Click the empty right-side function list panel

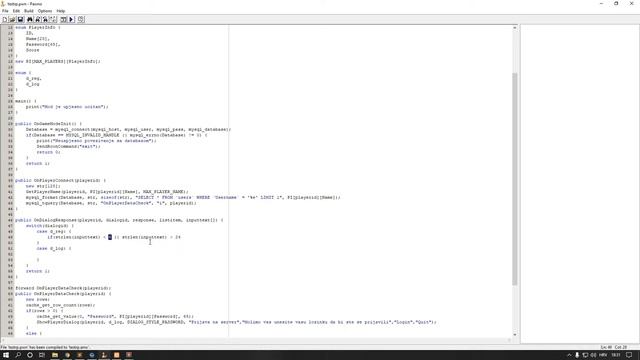coord(580,184)
